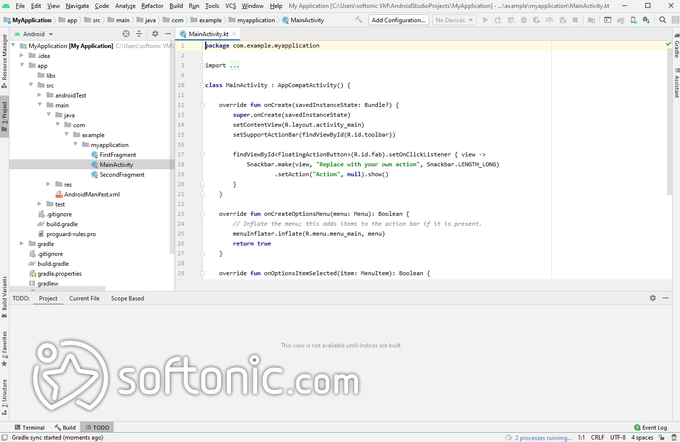
Task: Switch to the Scope Based TODO tab
Action: tap(128, 298)
